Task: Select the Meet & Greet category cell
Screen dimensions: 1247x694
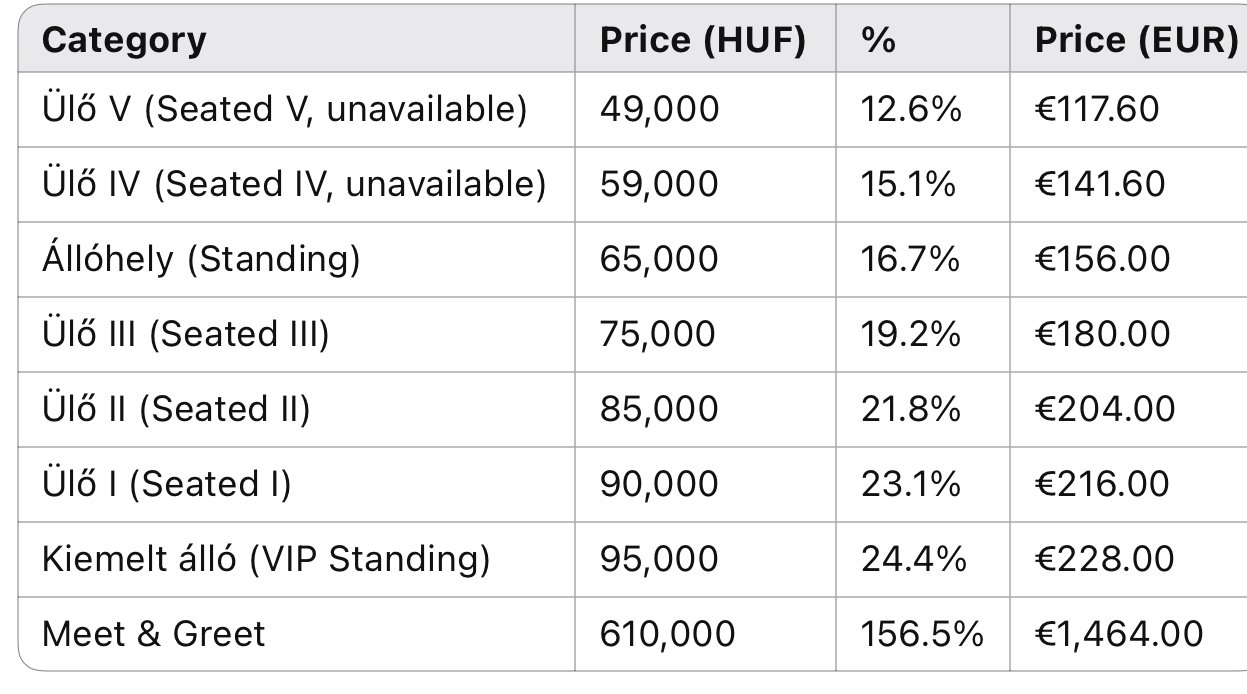Action: pyautogui.click(x=154, y=634)
